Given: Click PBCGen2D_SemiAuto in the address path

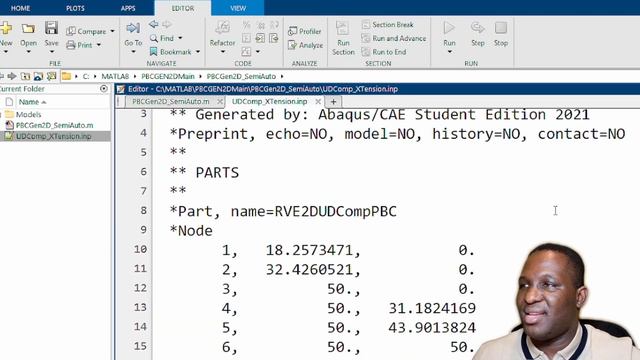Looking at the screenshot, I should point(241,76).
